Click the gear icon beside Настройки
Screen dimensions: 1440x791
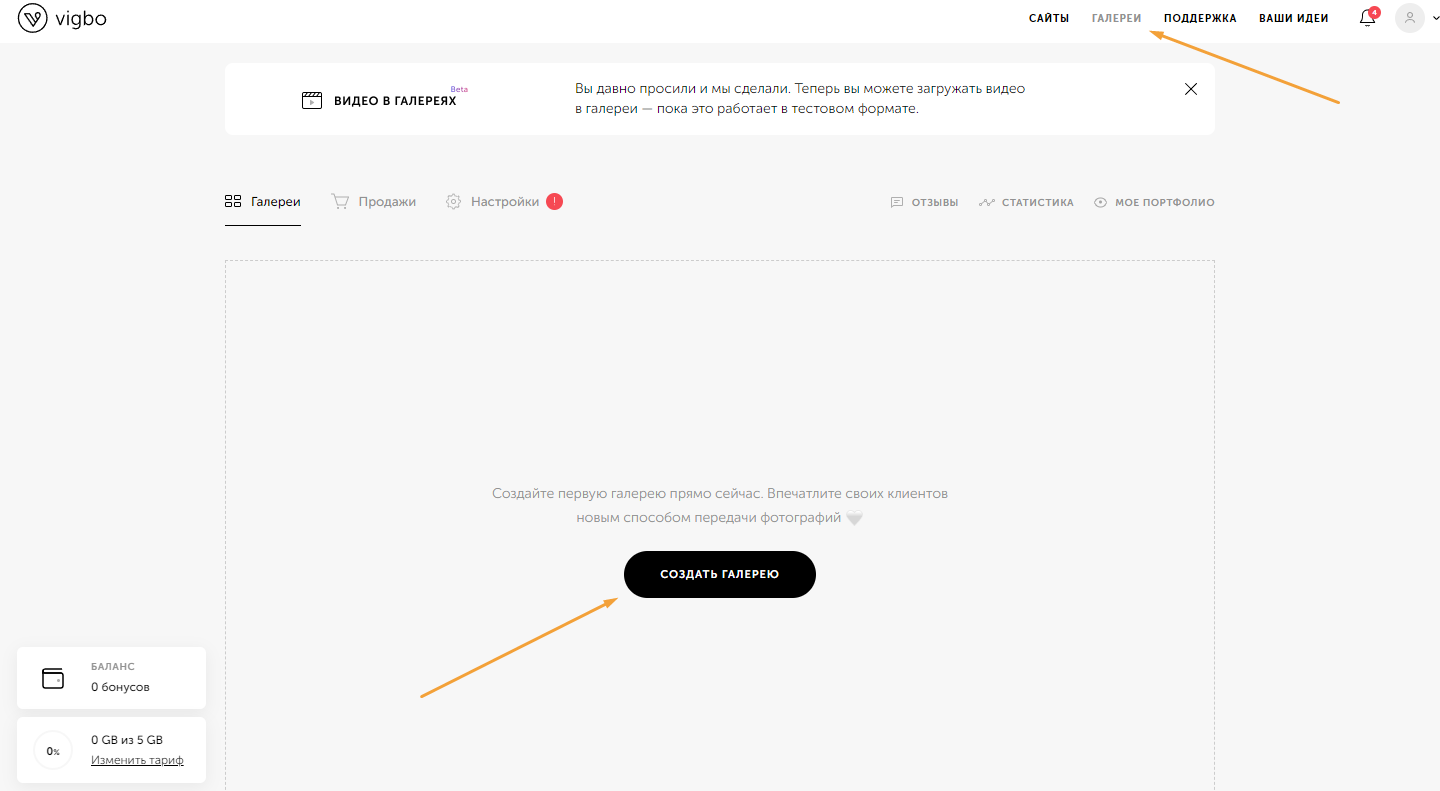point(453,202)
